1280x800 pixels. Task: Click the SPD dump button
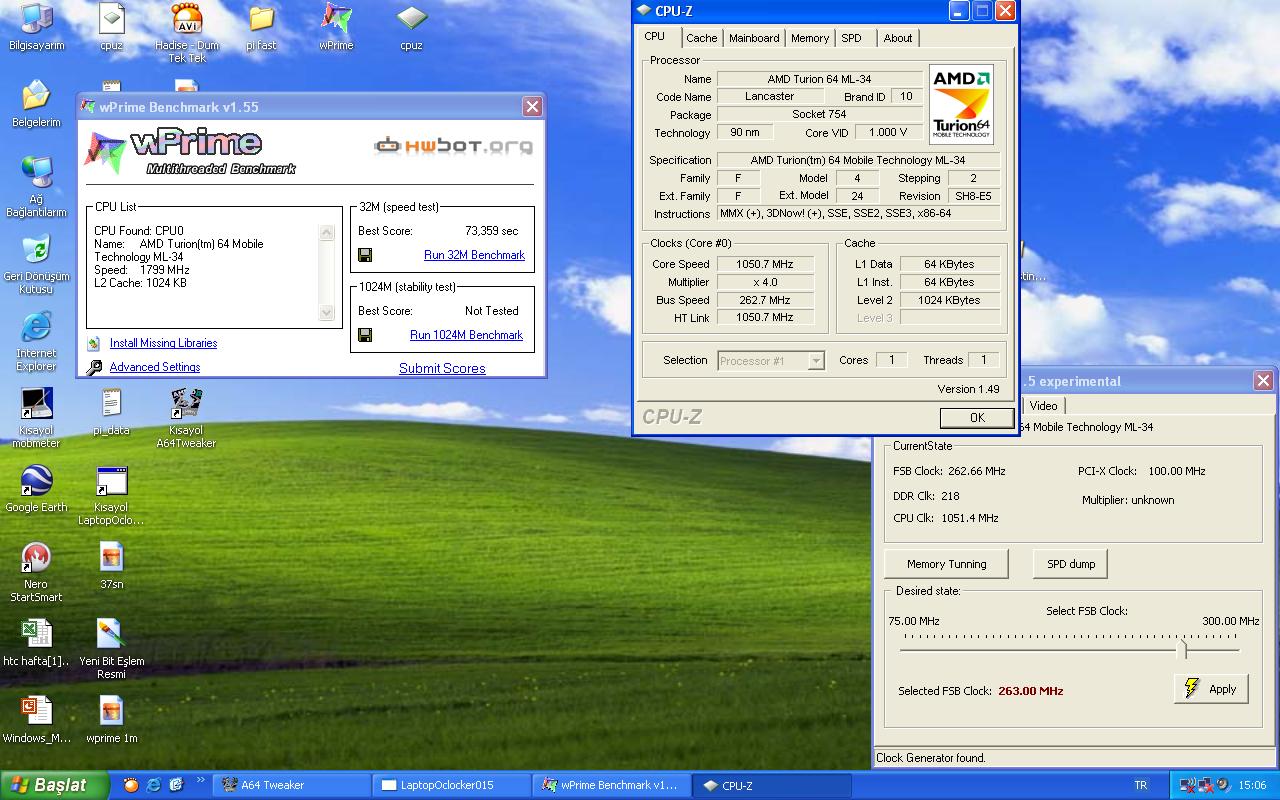click(x=1071, y=564)
